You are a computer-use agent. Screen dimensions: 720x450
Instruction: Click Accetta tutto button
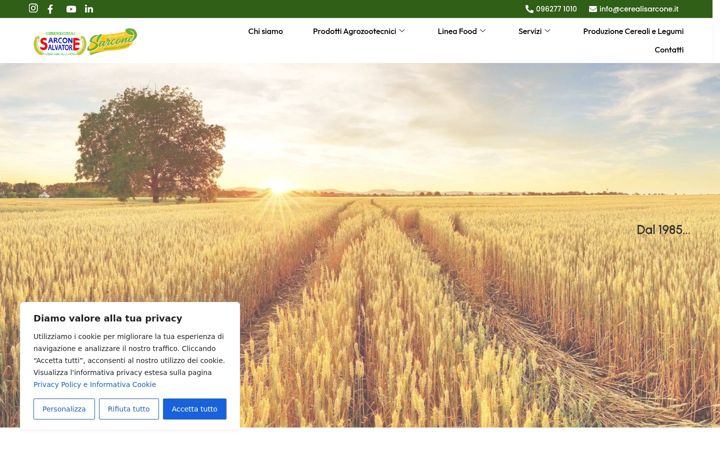tap(195, 409)
